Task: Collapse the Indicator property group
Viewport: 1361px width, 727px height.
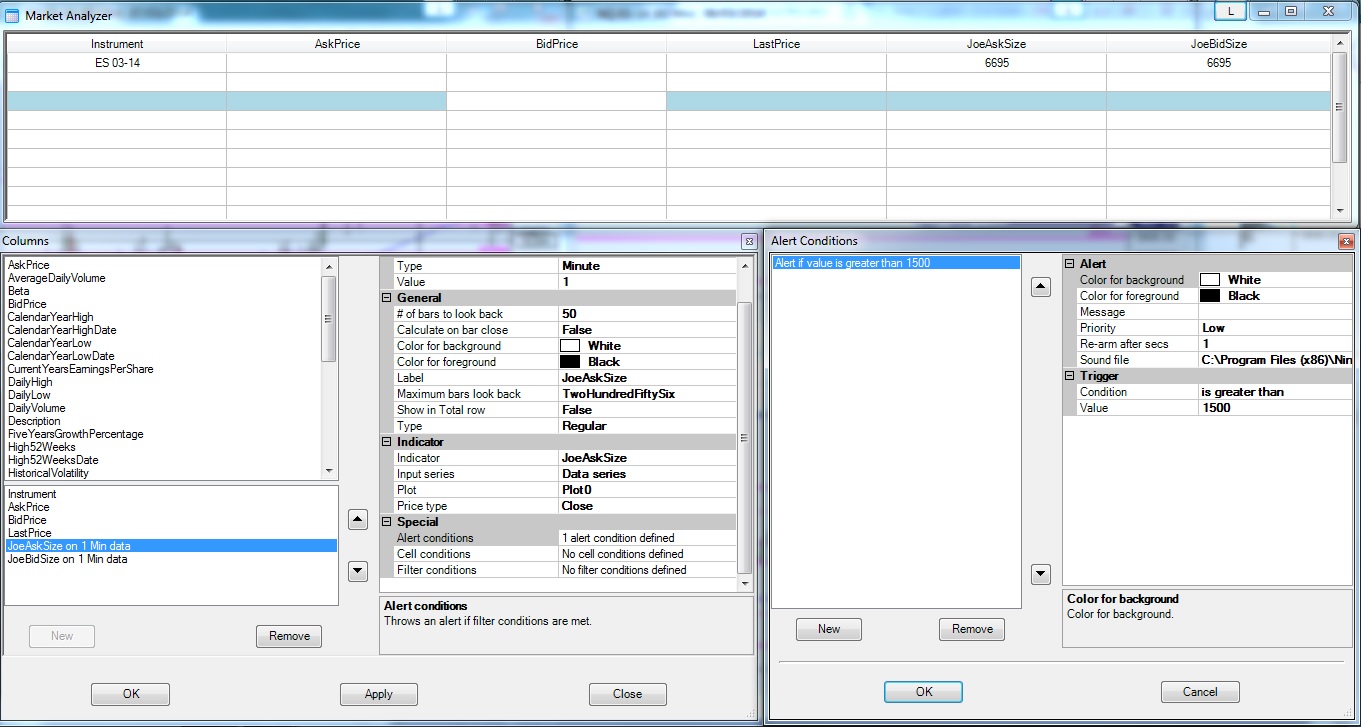Action: coord(387,442)
